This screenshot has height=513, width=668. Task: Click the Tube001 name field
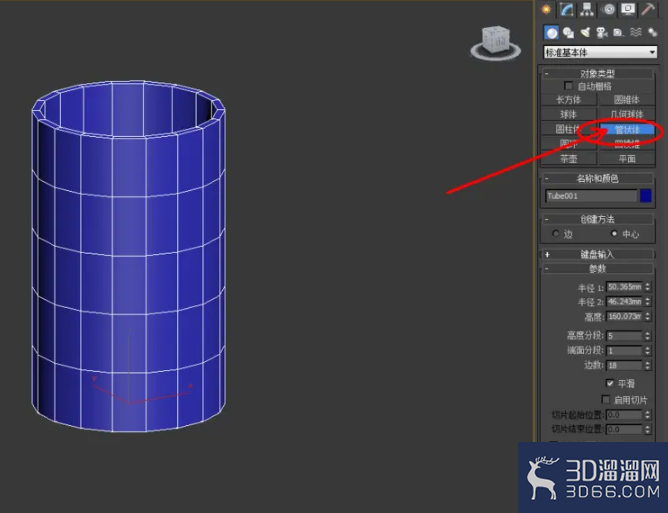click(x=591, y=196)
